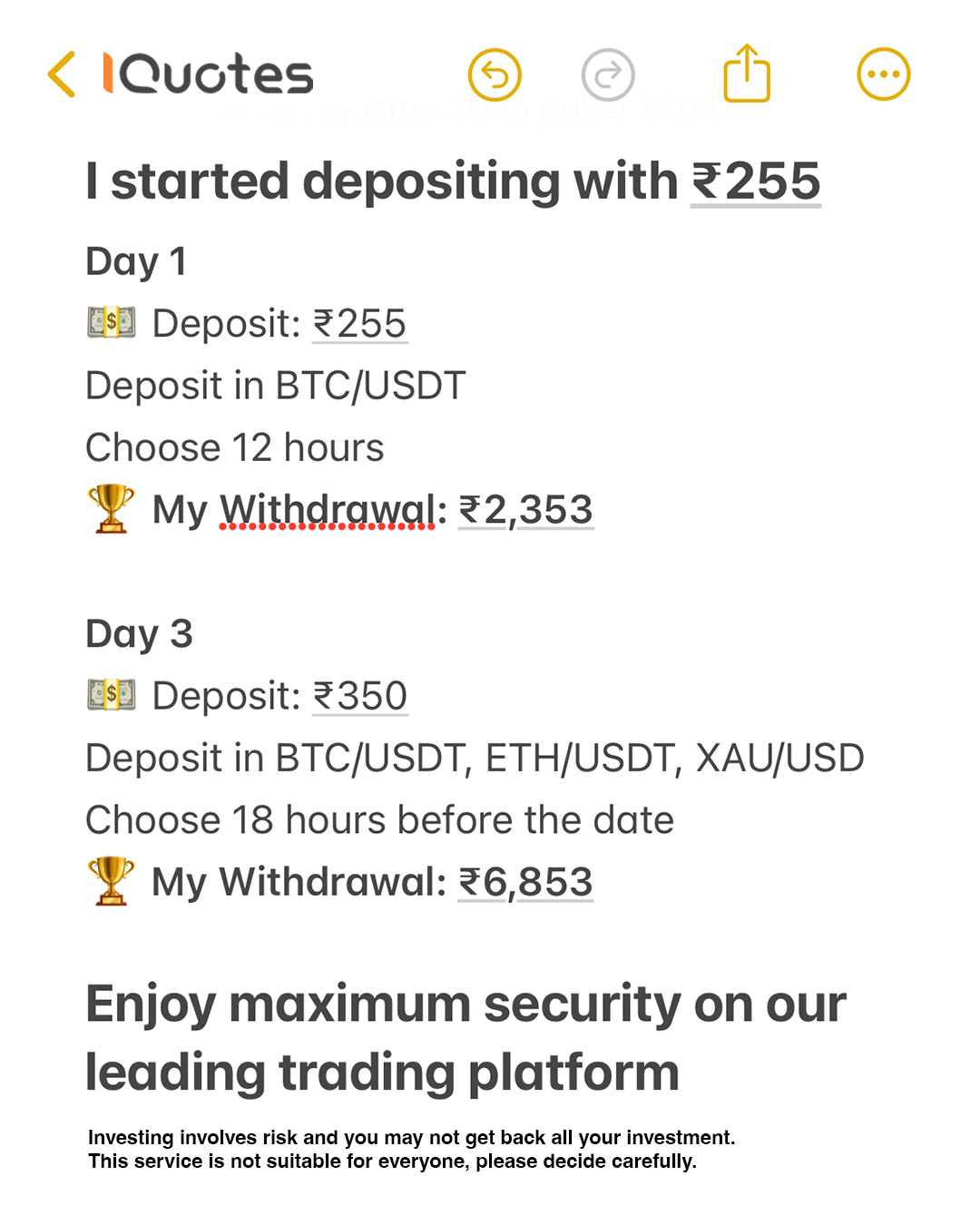This screenshot has height=1225, width=980.
Task: Tap the underlined ₹350 deposit amount
Action: click(360, 696)
